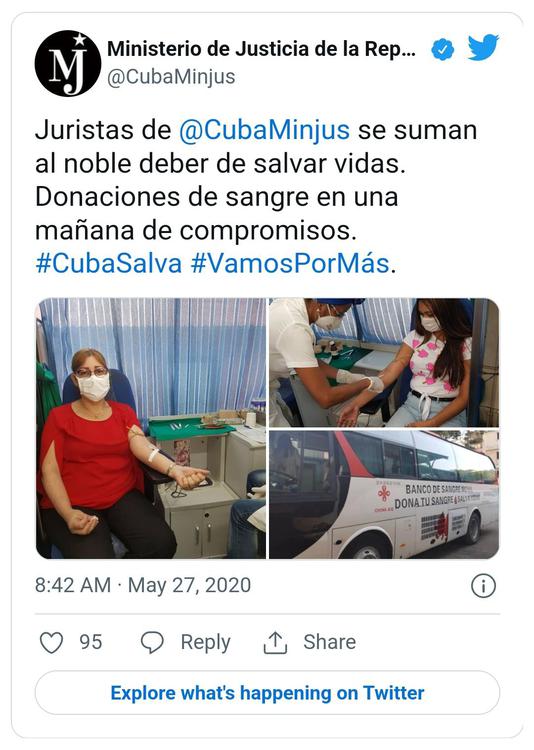View photo of nurse drawing blood
534x750 pixels.
pos(384,363)
